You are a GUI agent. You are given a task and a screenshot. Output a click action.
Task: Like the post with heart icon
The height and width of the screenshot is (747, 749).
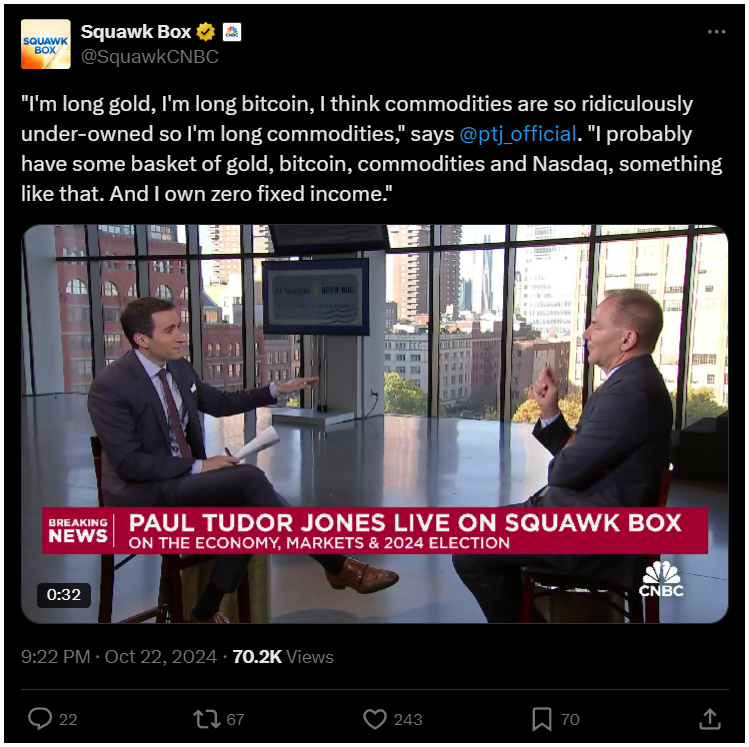tap(374, 719)
